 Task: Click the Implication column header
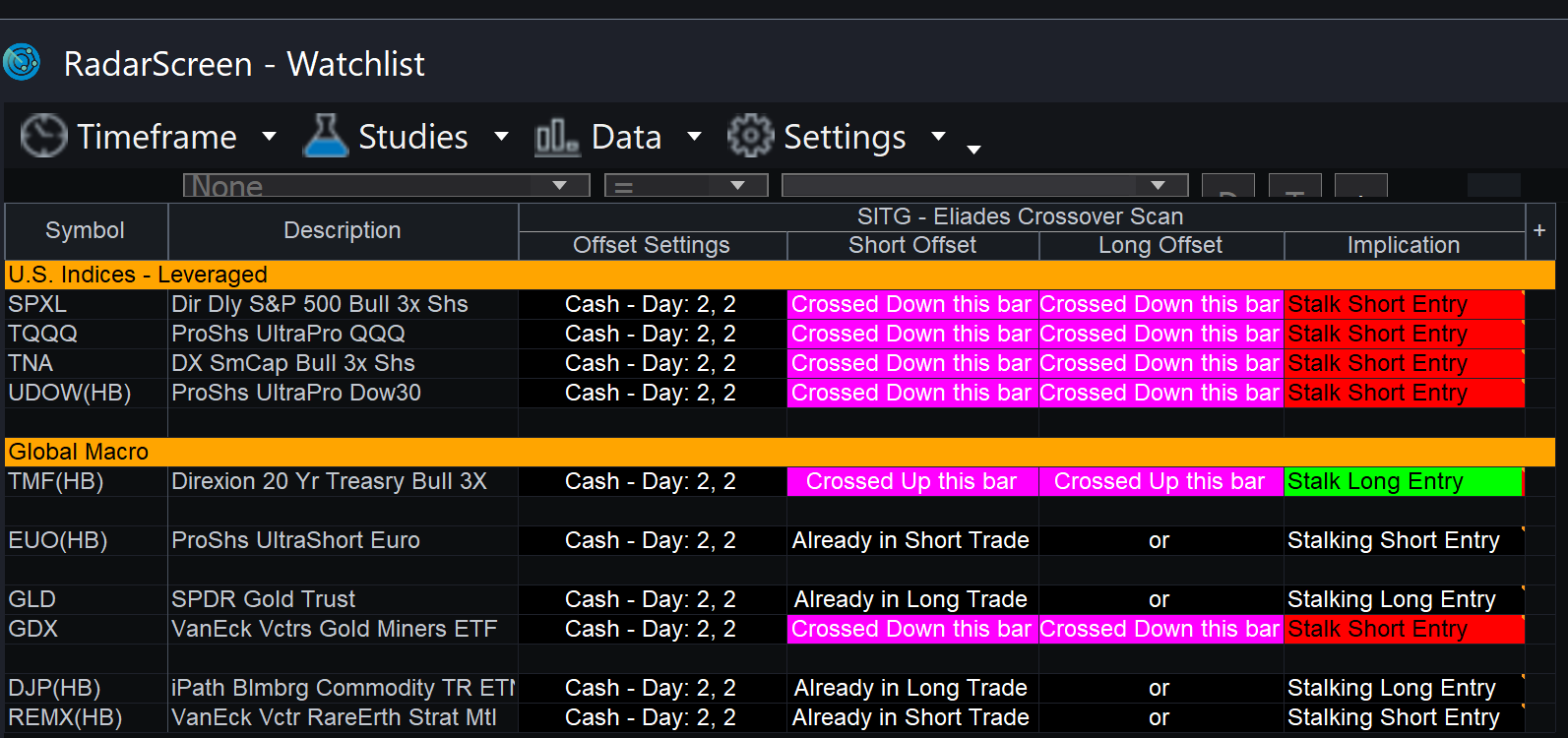click(x=1403, y=245)
